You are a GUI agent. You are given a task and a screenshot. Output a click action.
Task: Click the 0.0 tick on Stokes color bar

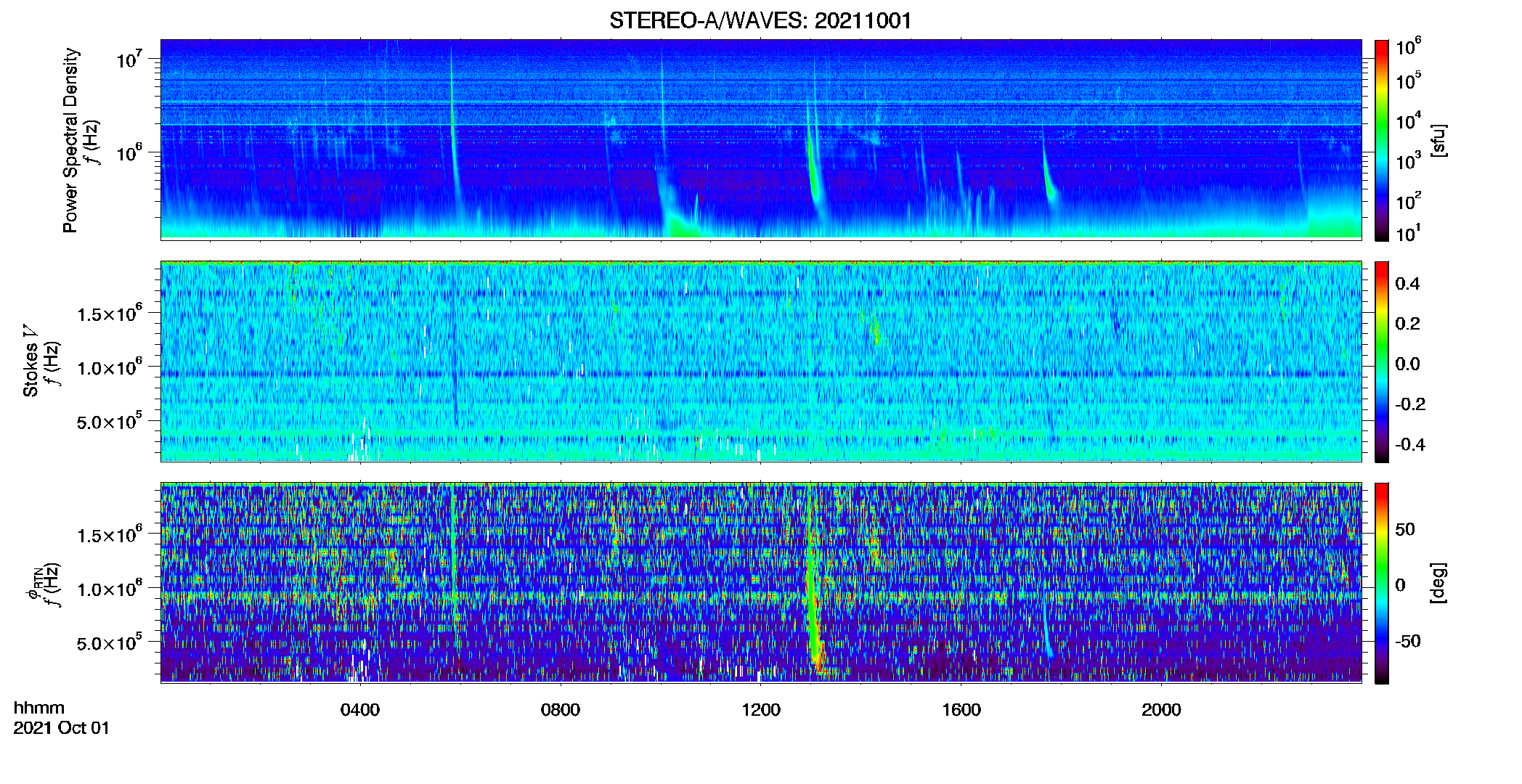(x=1407, y=364)
